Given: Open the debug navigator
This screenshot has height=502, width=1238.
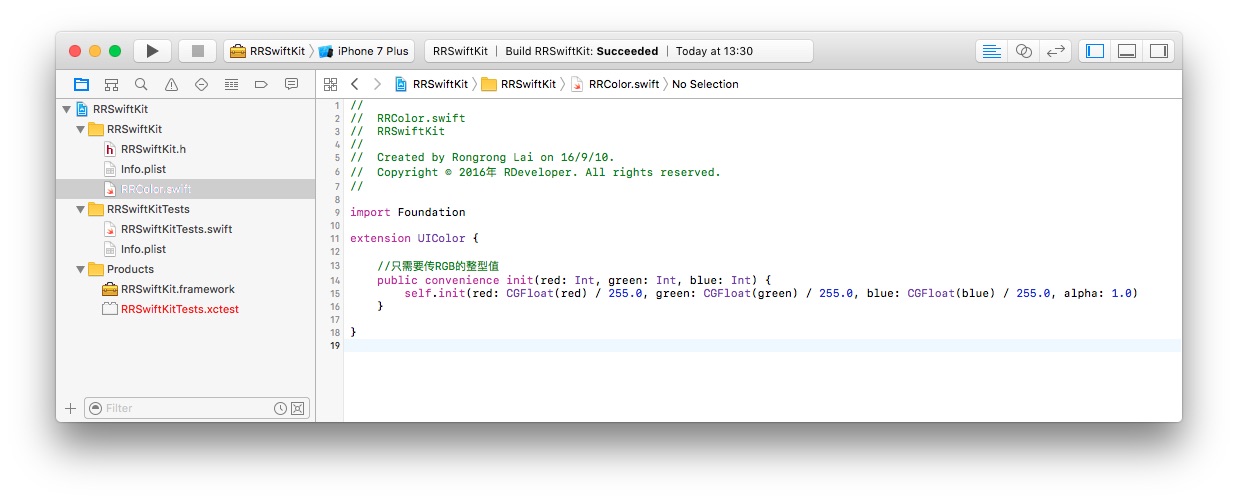Looking at the screenshot, I should (x=231, y=84).
